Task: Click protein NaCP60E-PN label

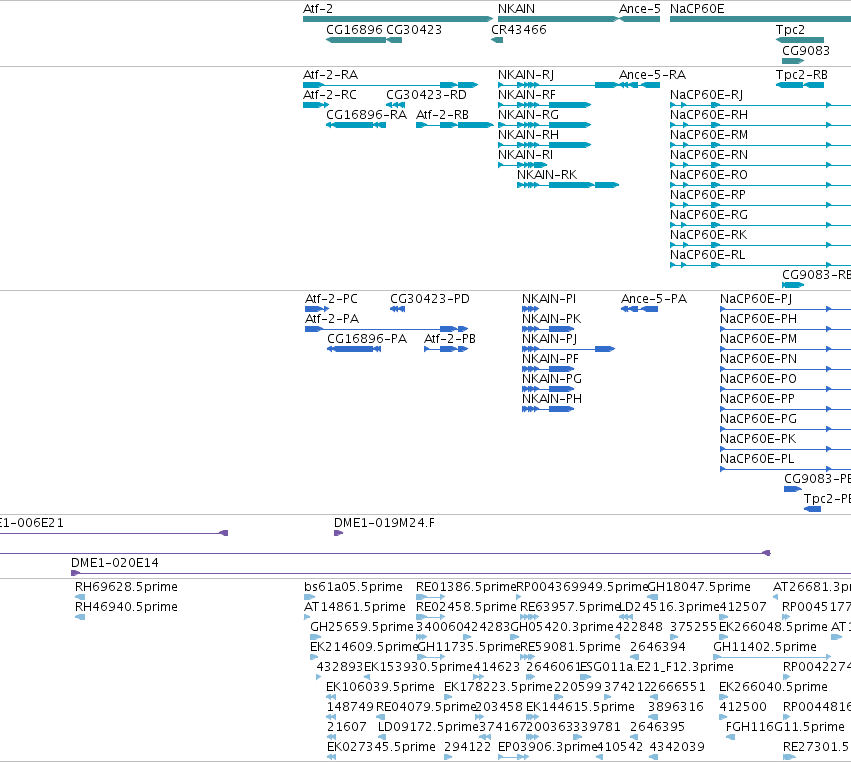Action: pyautogui.click(x=758, y=359)
